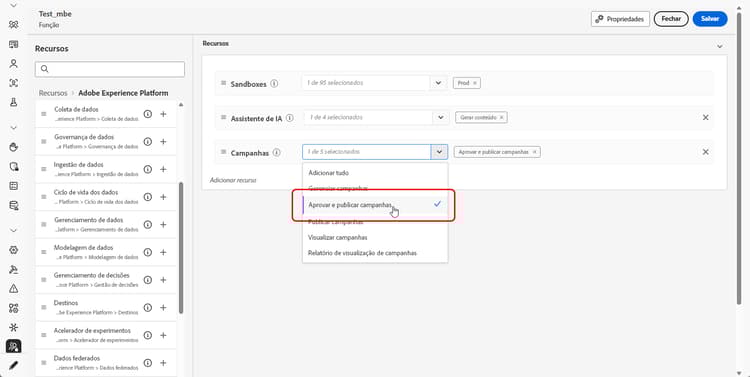Grab the Campanhas row drag handle
The height and width of the screenshot is (377, 750).
[x=223, y=152]
